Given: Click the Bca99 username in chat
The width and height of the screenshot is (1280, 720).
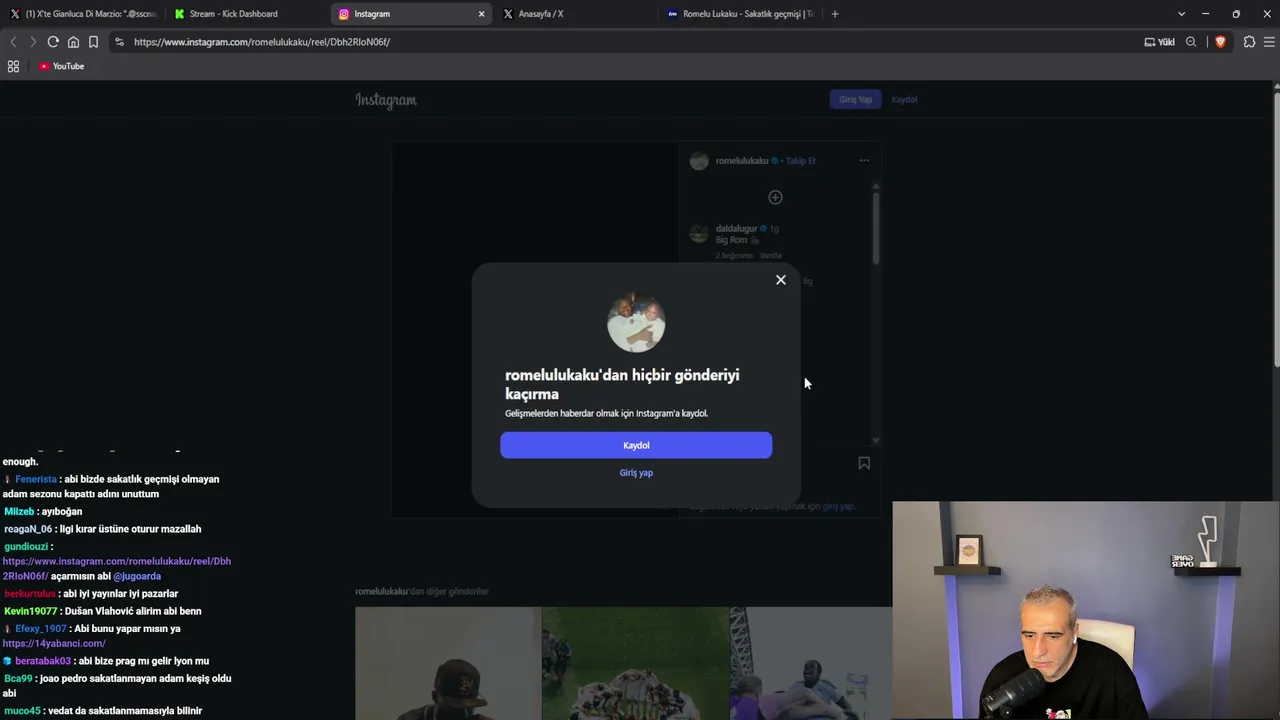Looking at the screenshot, I should pyautogui.click(x=18, y=678).
